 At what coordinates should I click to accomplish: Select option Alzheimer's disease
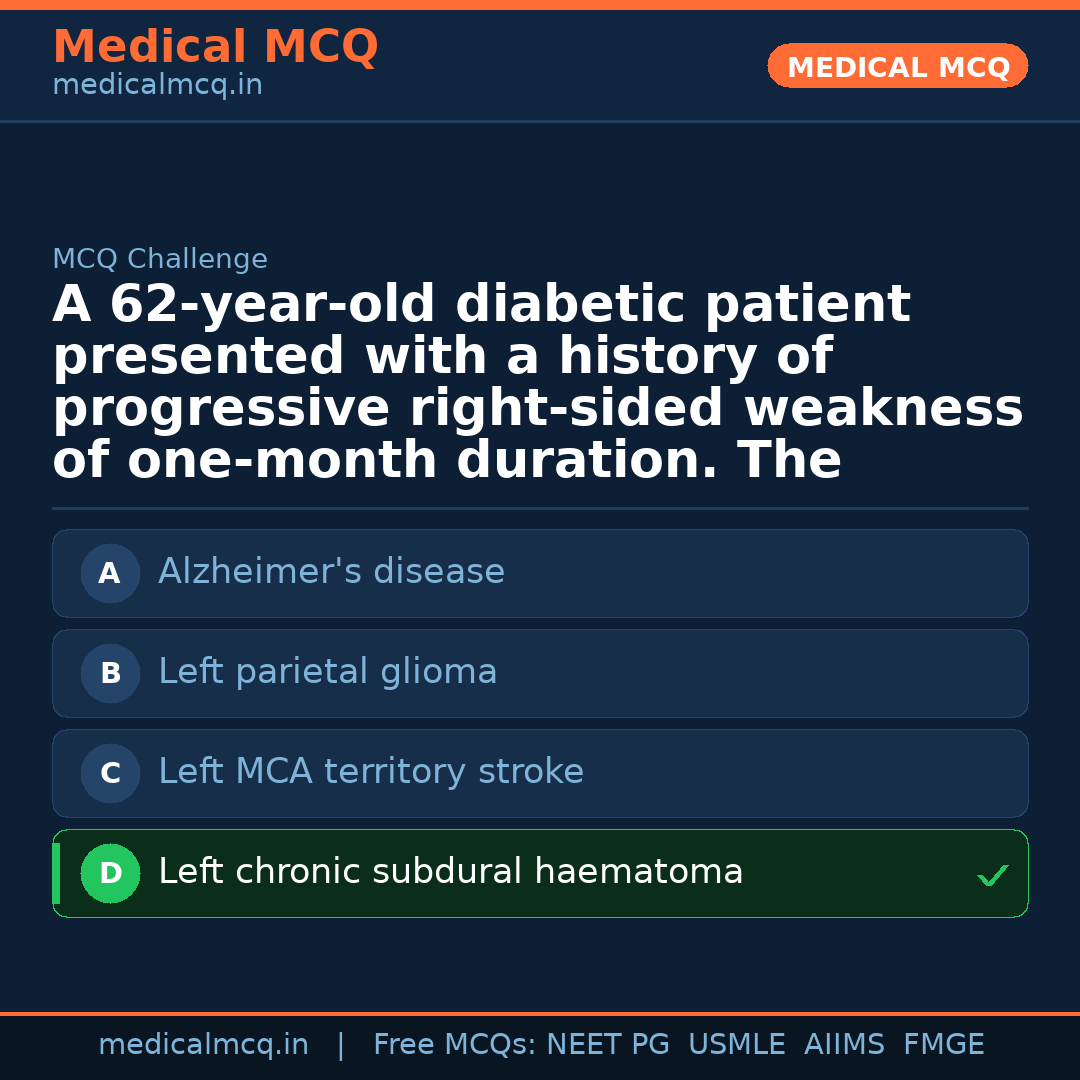(331, 572)
